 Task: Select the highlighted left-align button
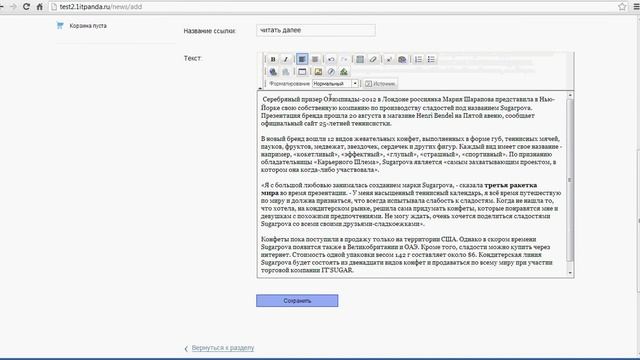coord(302,60)
